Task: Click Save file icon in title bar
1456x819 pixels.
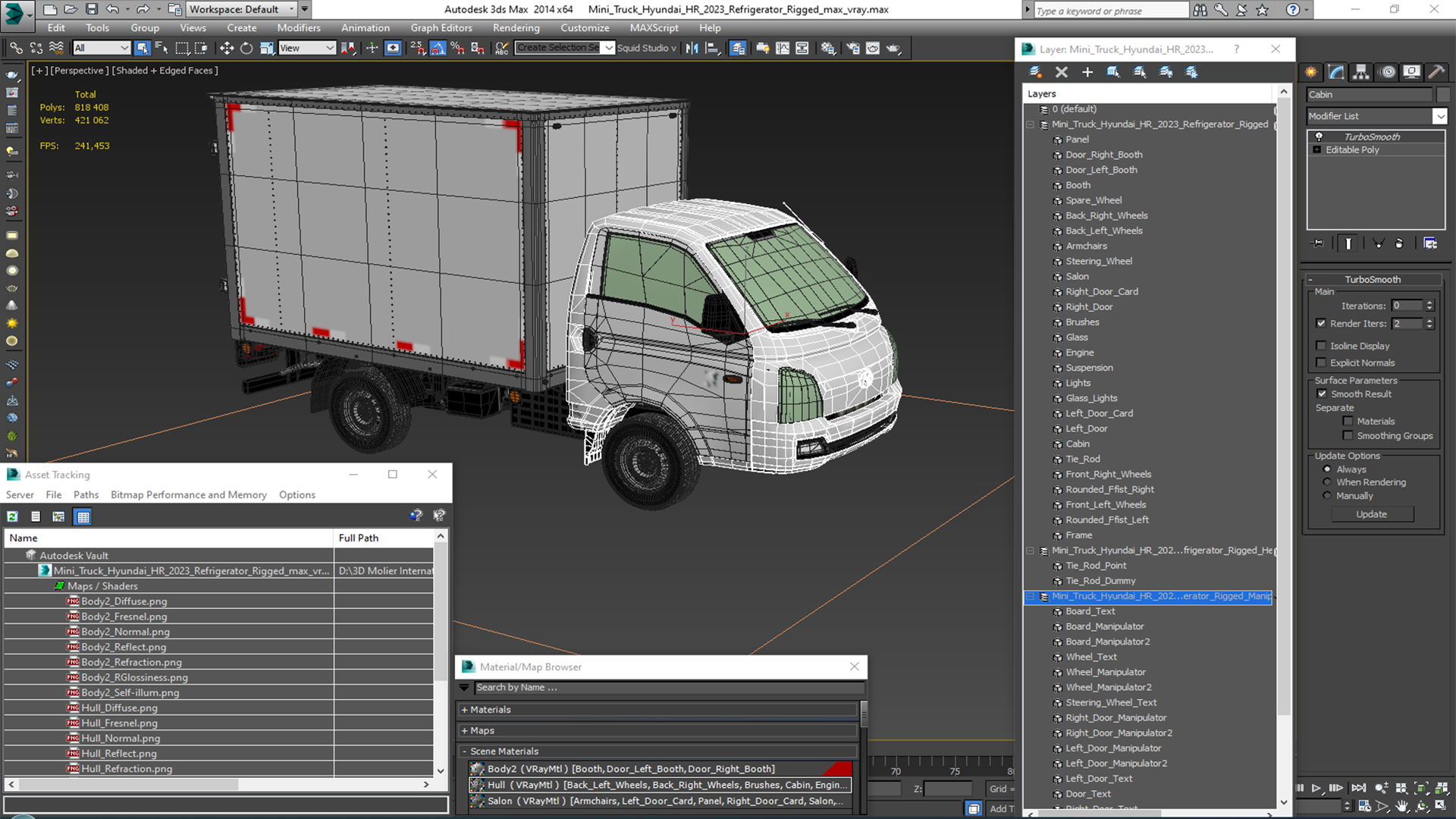Action: click(91, 9)
